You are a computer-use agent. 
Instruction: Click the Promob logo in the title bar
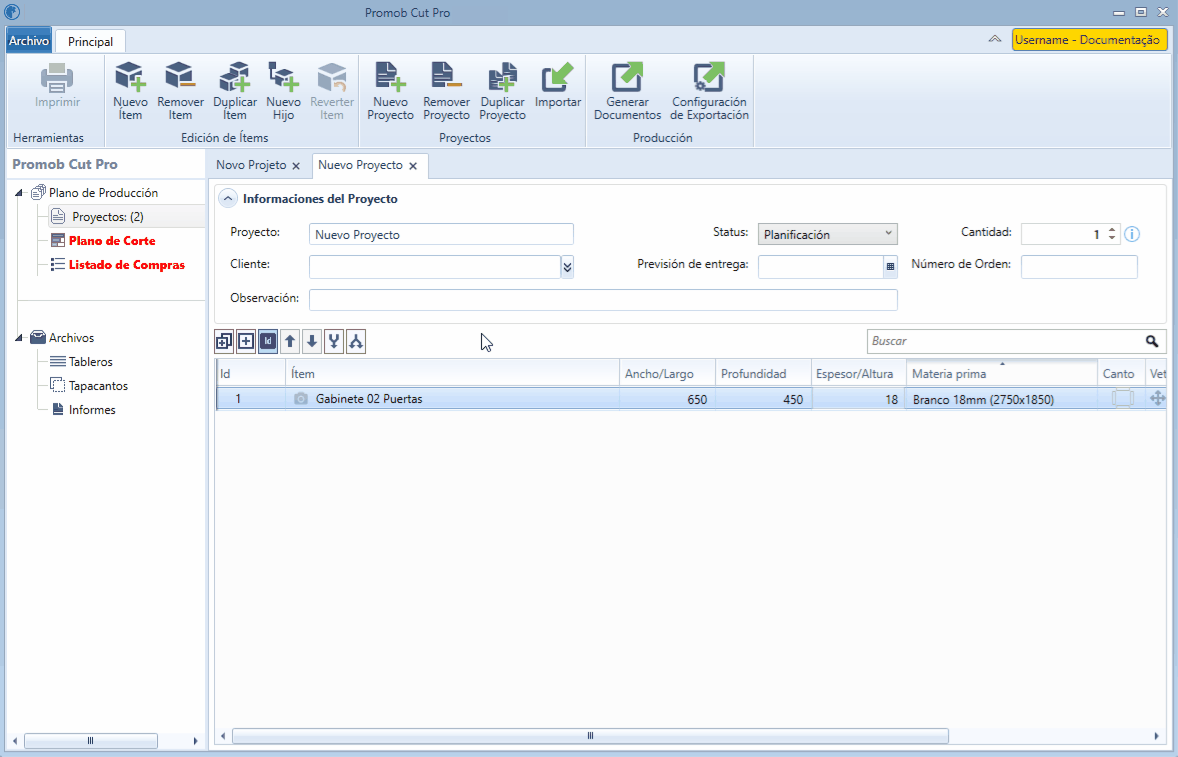pyautogui.click(x=12, y=12)
